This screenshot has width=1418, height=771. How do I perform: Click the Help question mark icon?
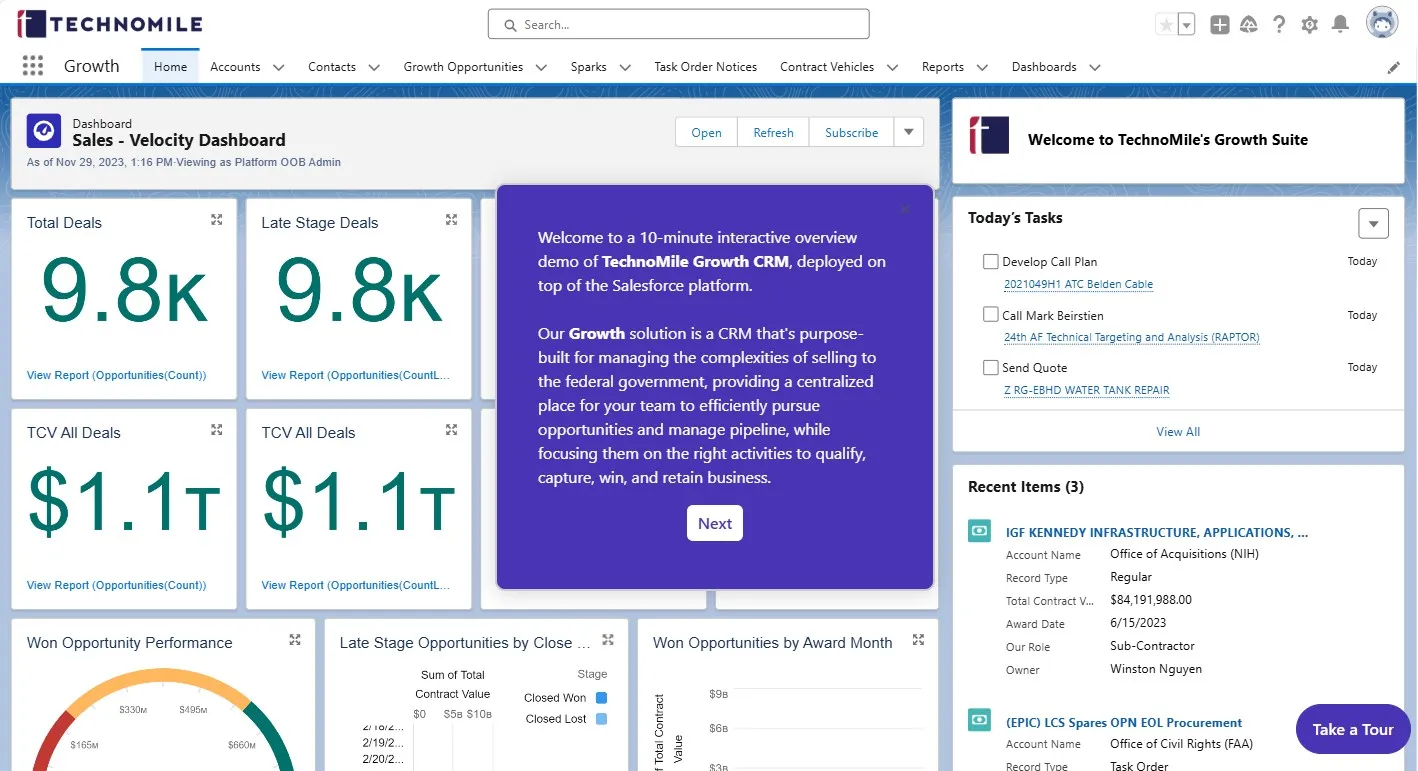coord(1279,25)
